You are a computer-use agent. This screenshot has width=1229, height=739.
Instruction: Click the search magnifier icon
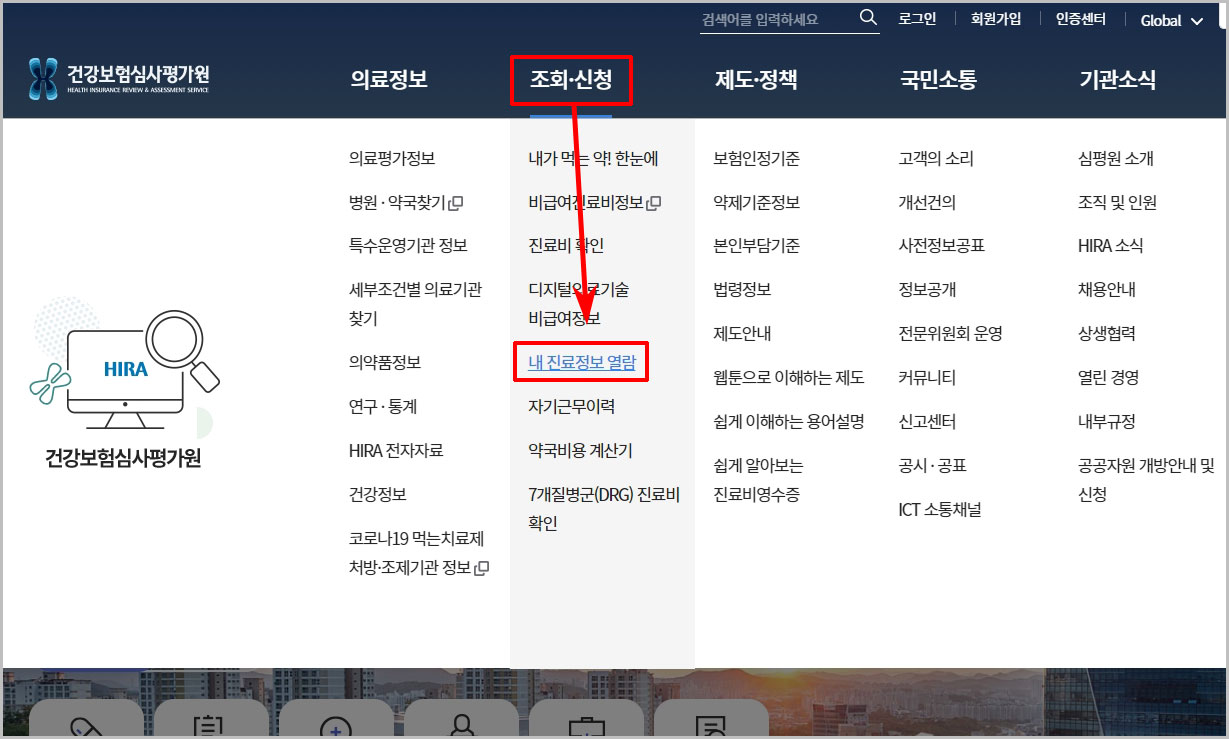(x=866, y=17)
